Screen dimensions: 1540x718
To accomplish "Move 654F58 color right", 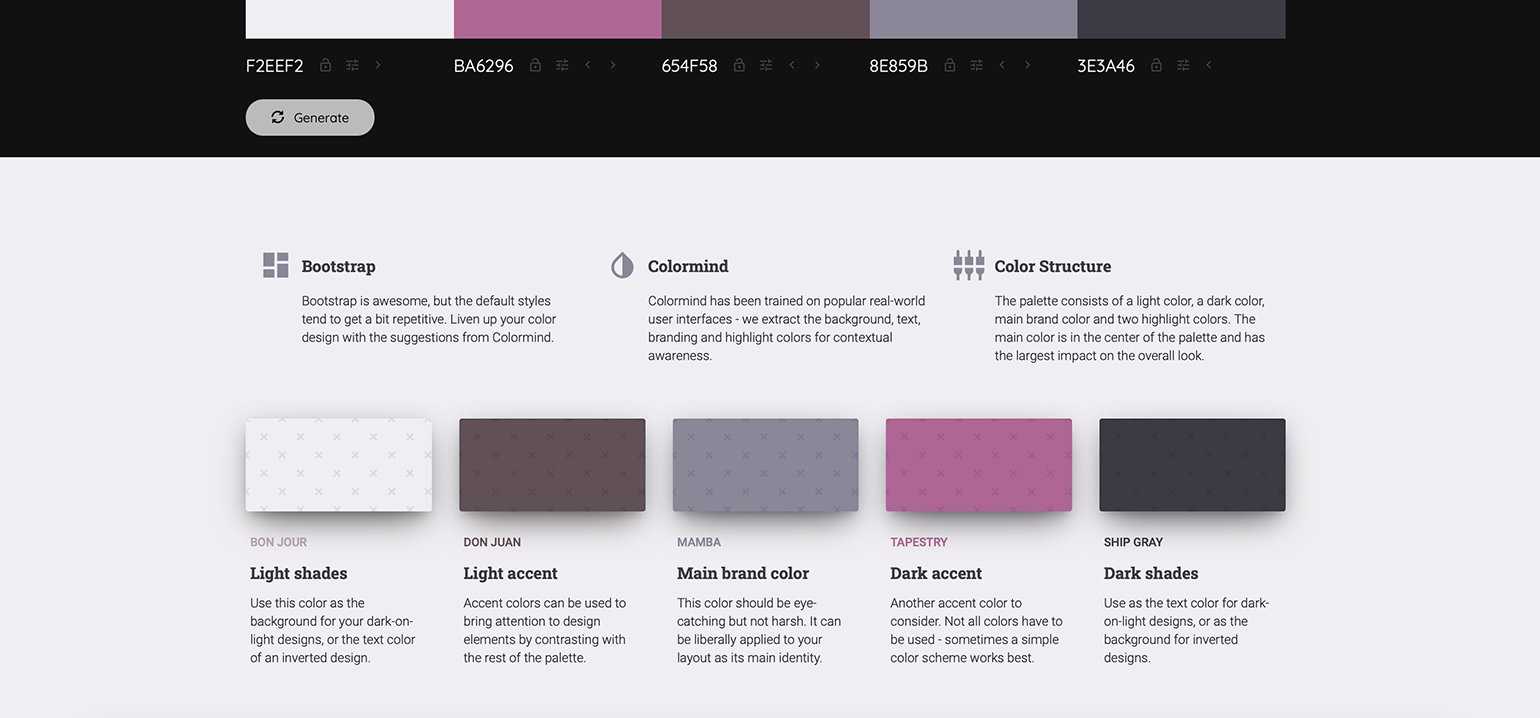I will pyautogui.click(x=817, y=65).
